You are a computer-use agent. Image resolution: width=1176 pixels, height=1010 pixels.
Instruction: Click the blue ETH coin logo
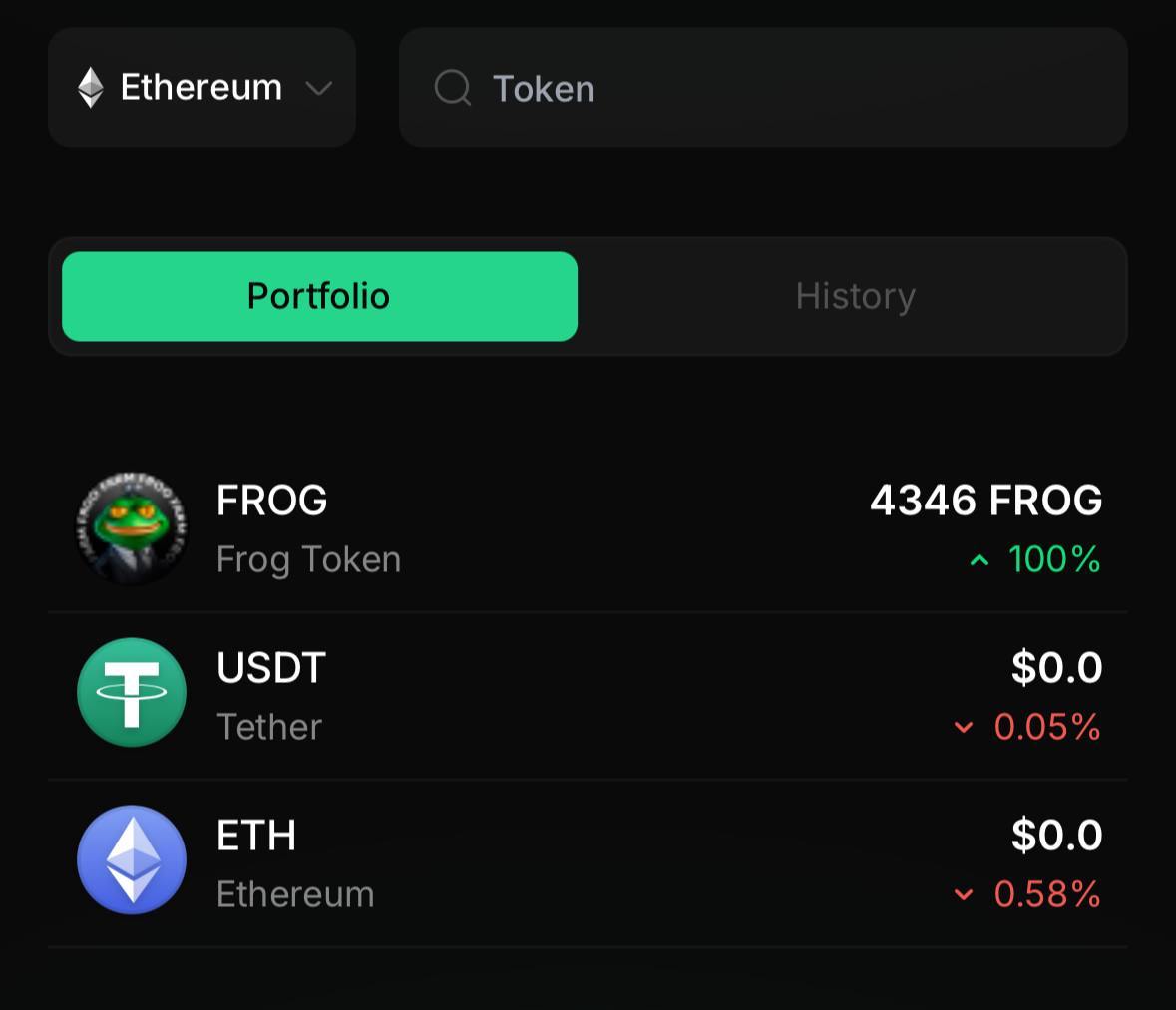132,860
